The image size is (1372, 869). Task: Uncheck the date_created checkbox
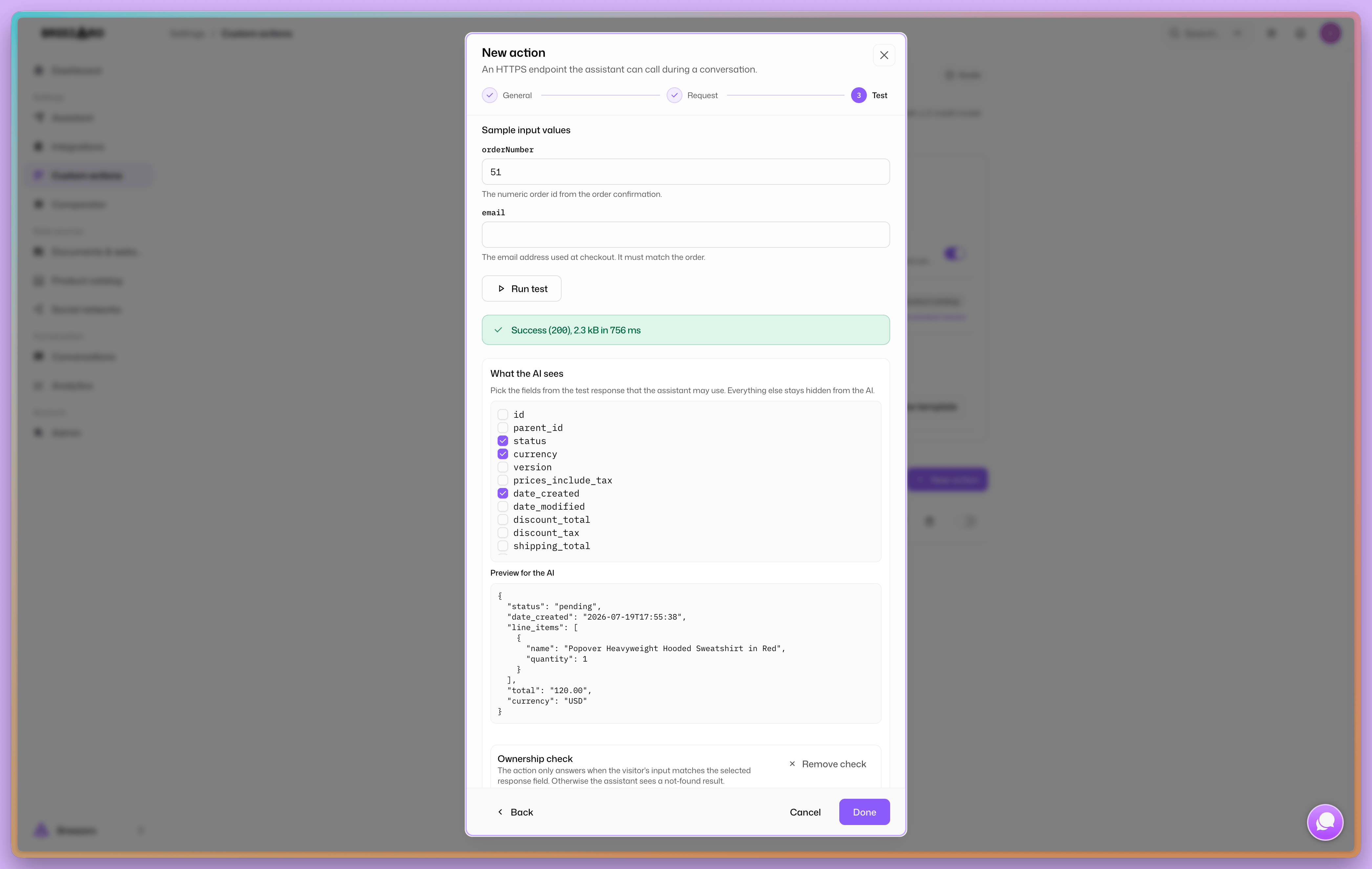(503, 493)
